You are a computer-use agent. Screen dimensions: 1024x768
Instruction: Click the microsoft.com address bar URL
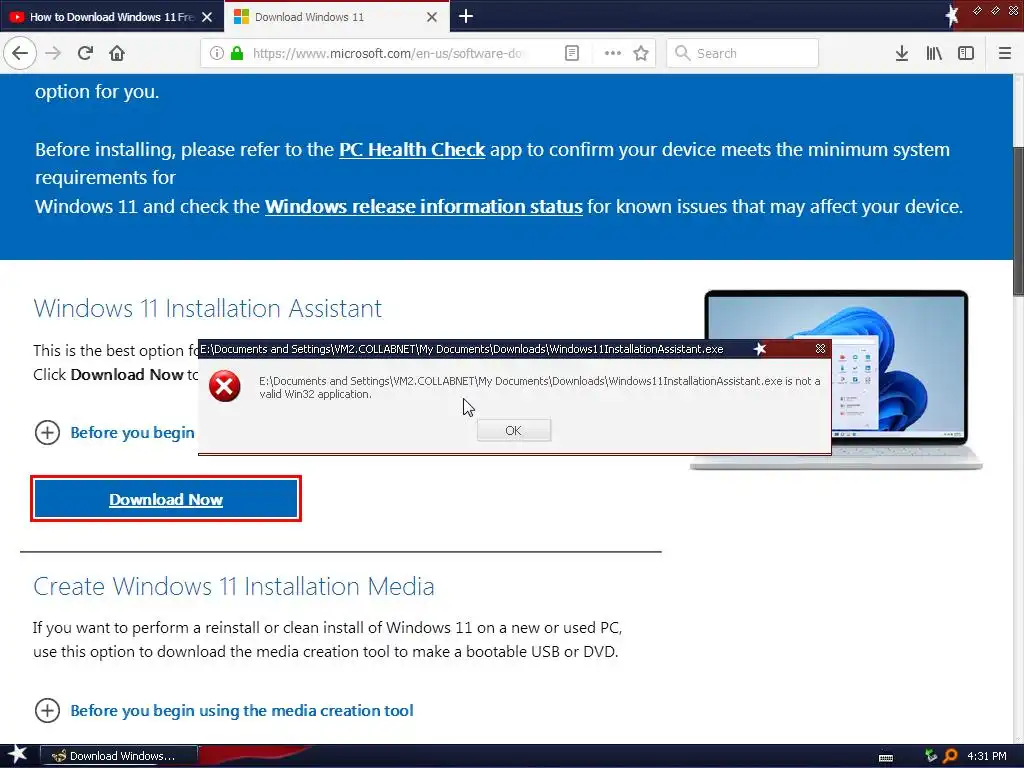(387, 53)
